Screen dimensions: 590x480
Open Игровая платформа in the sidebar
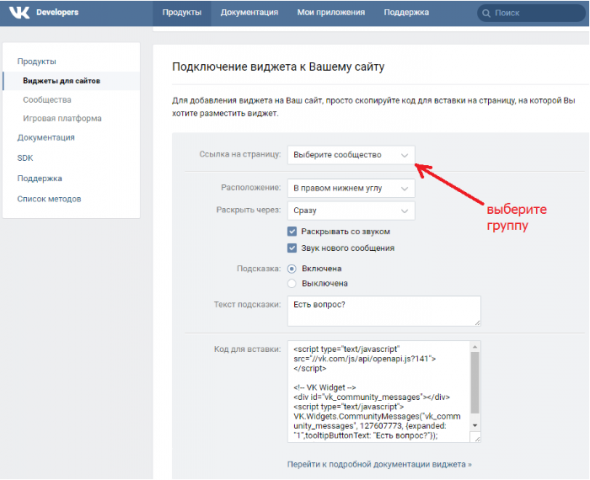coord(62,118)
